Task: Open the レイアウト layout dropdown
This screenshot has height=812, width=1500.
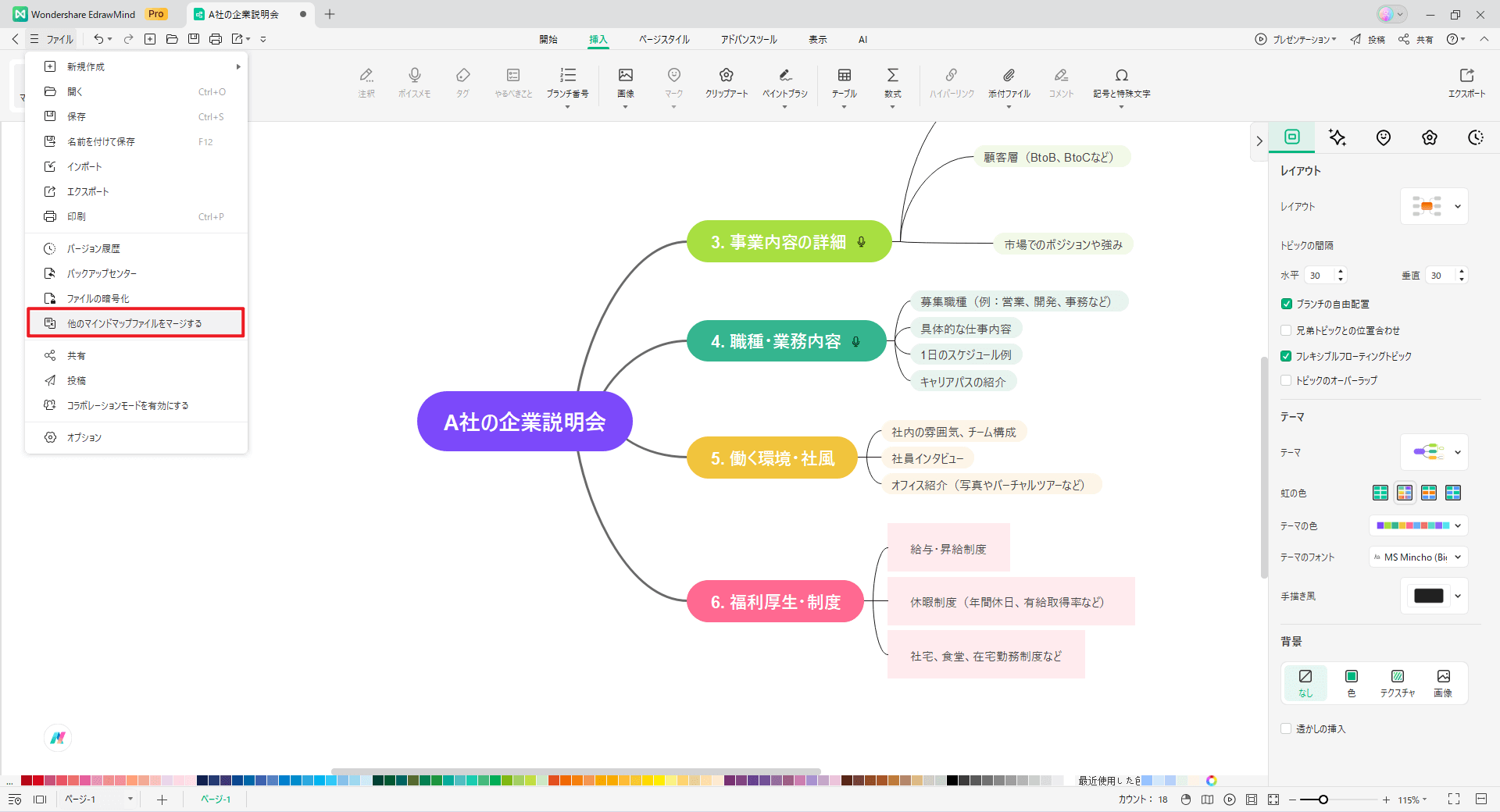Action: pyautogui.click(x=1434, y=206)
